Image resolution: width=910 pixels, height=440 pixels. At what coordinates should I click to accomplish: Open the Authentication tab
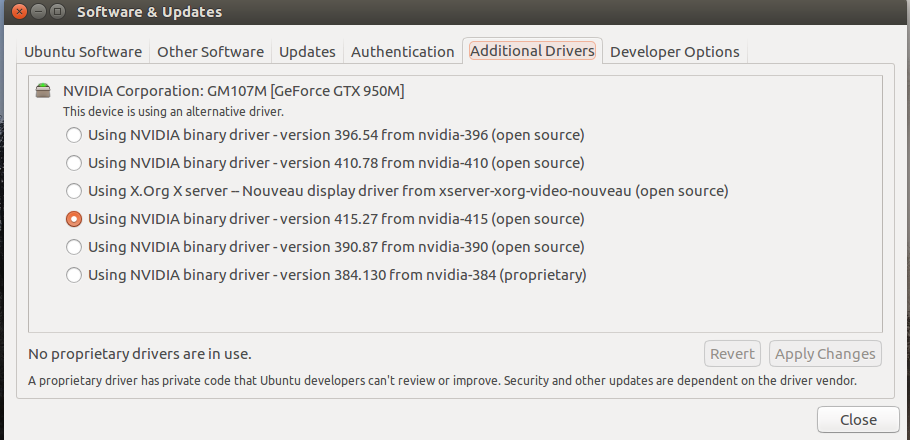pos(402,52)
